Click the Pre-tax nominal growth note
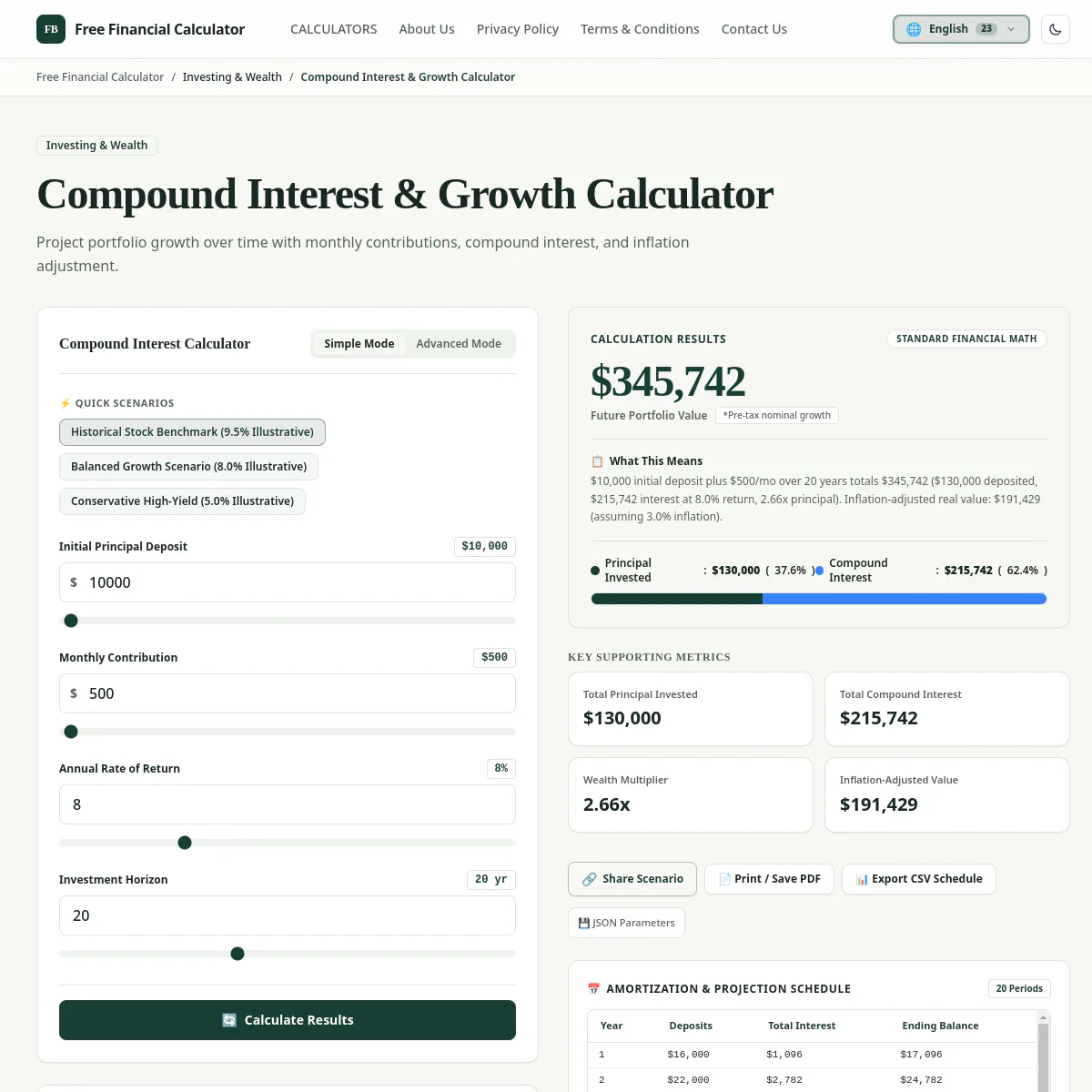The image size is (1092, 1092). point(777,416)
